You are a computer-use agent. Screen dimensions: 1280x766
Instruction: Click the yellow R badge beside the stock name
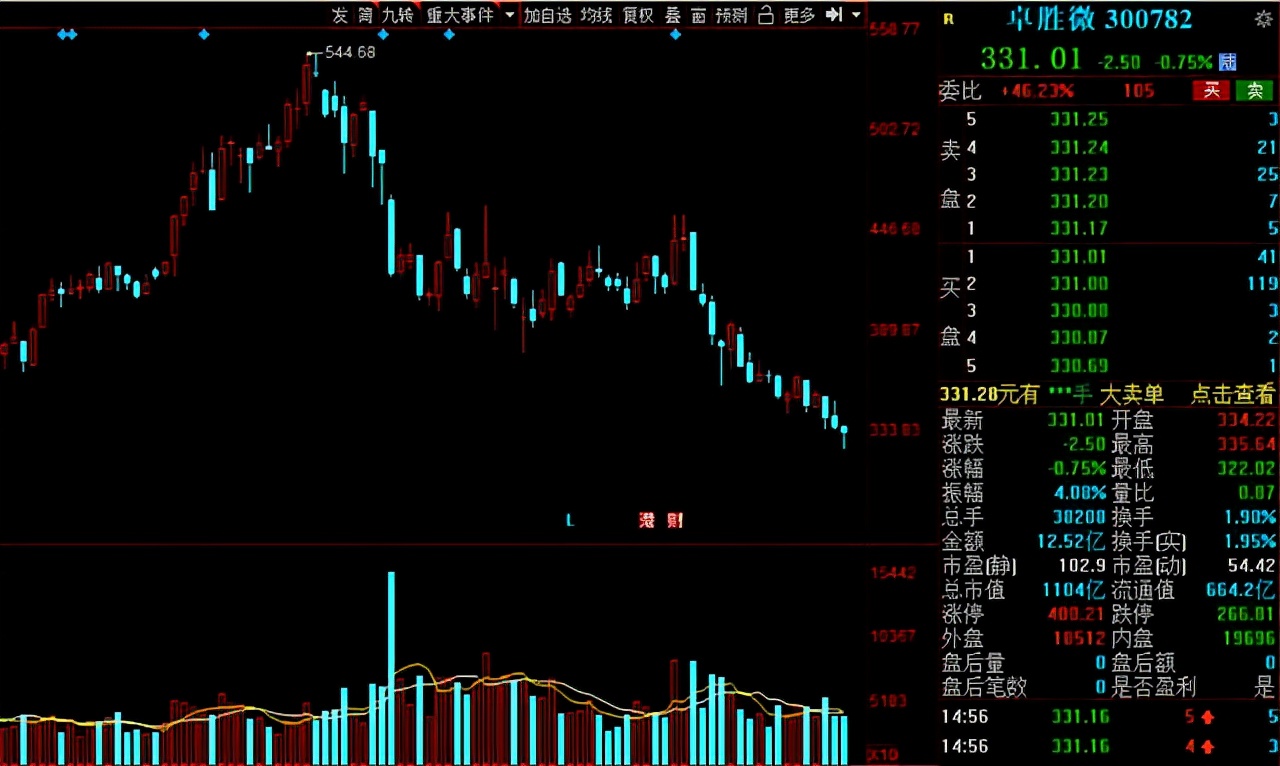(x=949, y=19)
